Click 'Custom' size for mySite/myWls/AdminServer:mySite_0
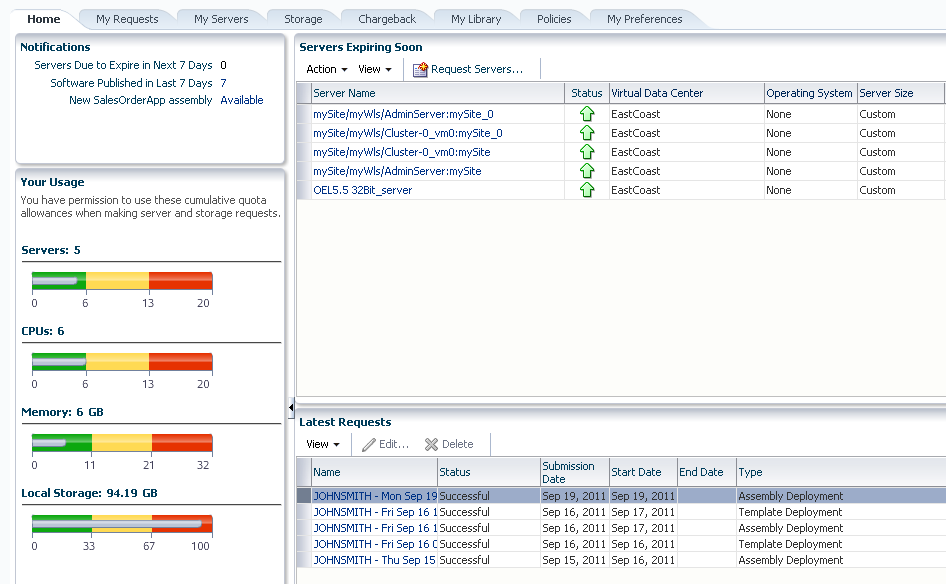The image size is (946, 584). 877,114
